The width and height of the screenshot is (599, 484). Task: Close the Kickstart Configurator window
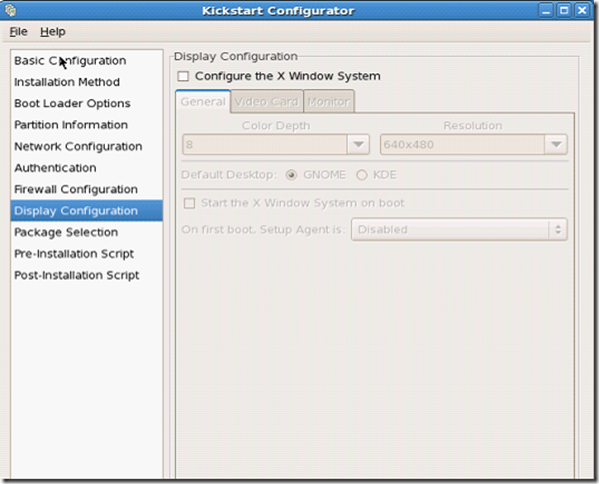tap(582, 10)
